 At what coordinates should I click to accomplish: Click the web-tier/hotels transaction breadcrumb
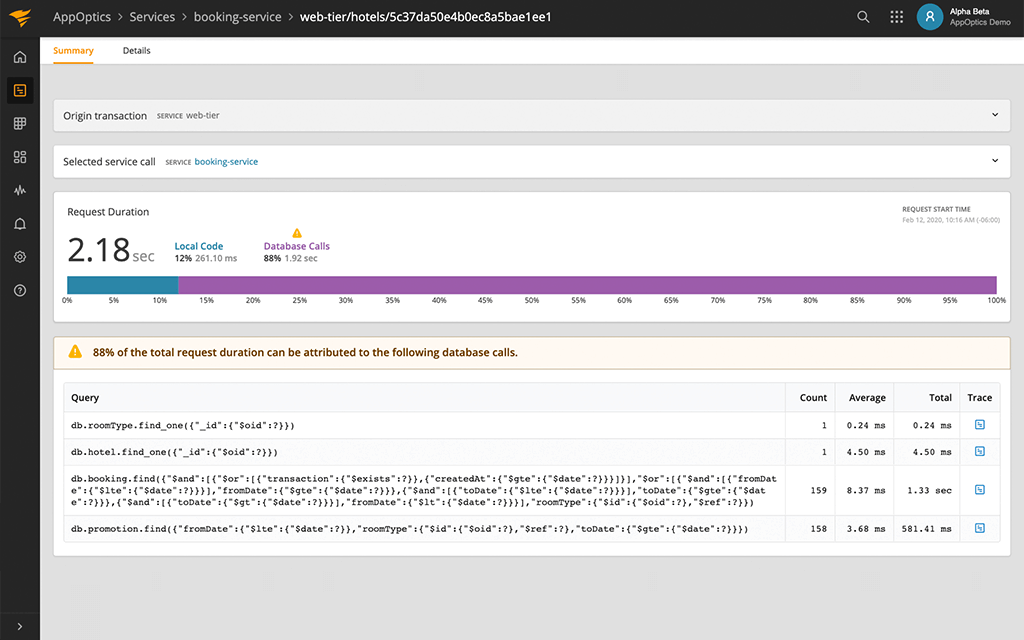click(426, 17)
